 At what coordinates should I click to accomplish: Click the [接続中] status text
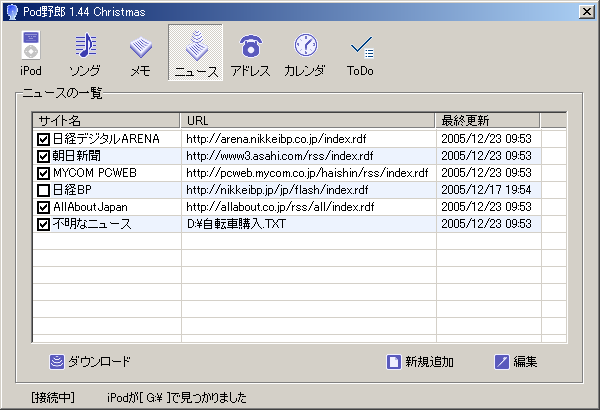(53, 397)
